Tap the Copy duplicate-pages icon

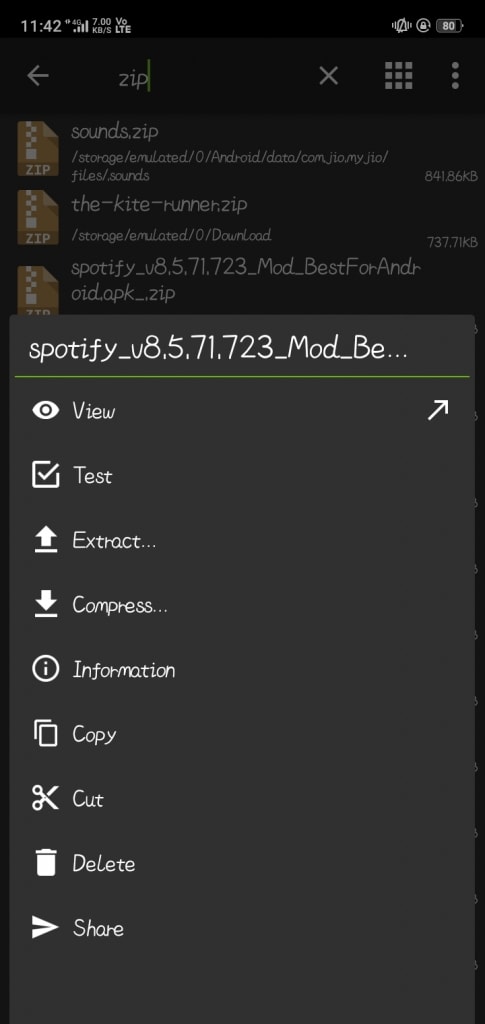[x=45, y=734]
